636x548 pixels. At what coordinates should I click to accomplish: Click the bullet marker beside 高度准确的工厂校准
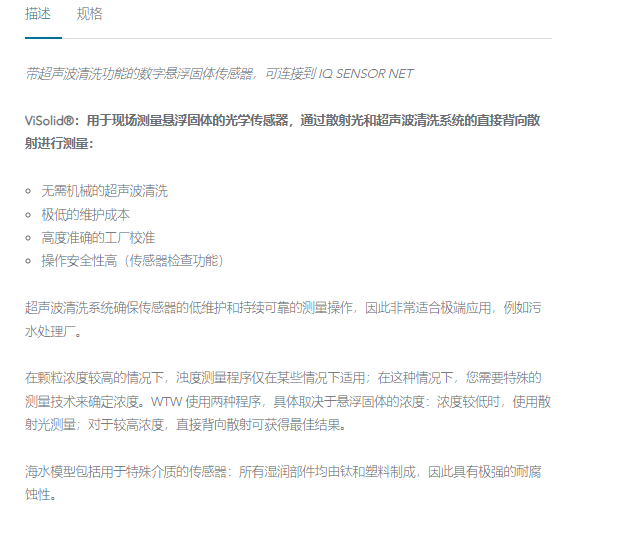(x=28, y=238)
